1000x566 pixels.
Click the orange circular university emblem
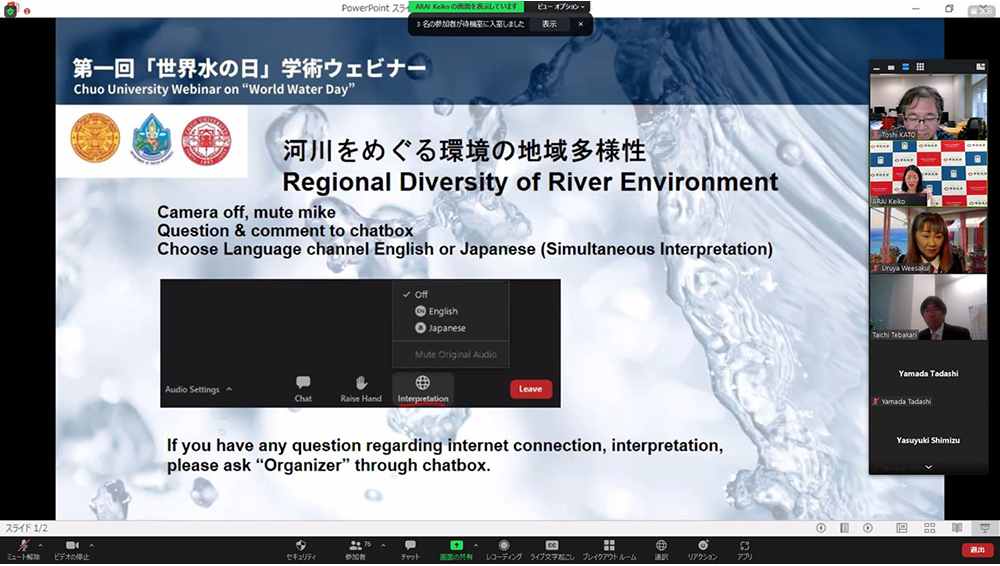click(x=95, y=138)
